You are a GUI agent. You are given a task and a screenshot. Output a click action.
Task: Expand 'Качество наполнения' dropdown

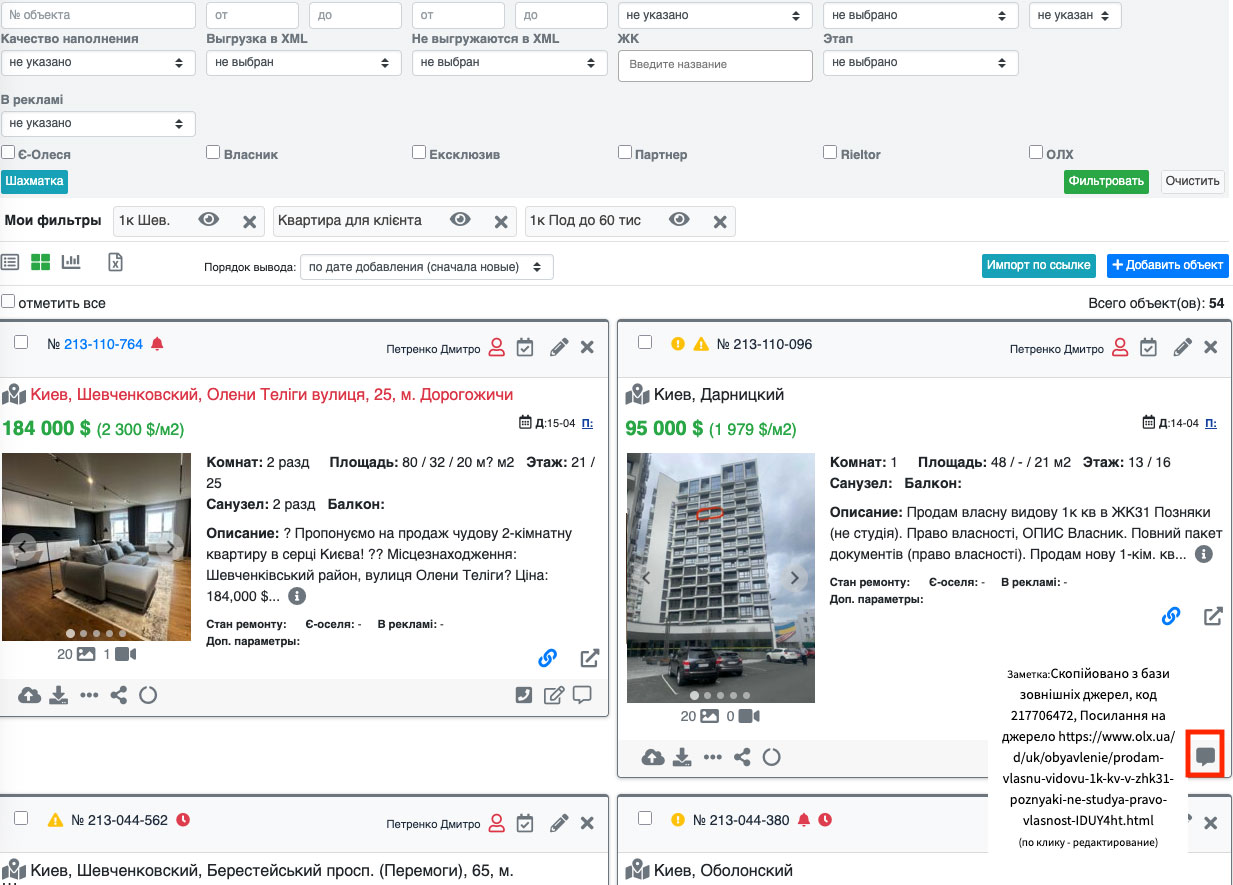tap(98, 62)
